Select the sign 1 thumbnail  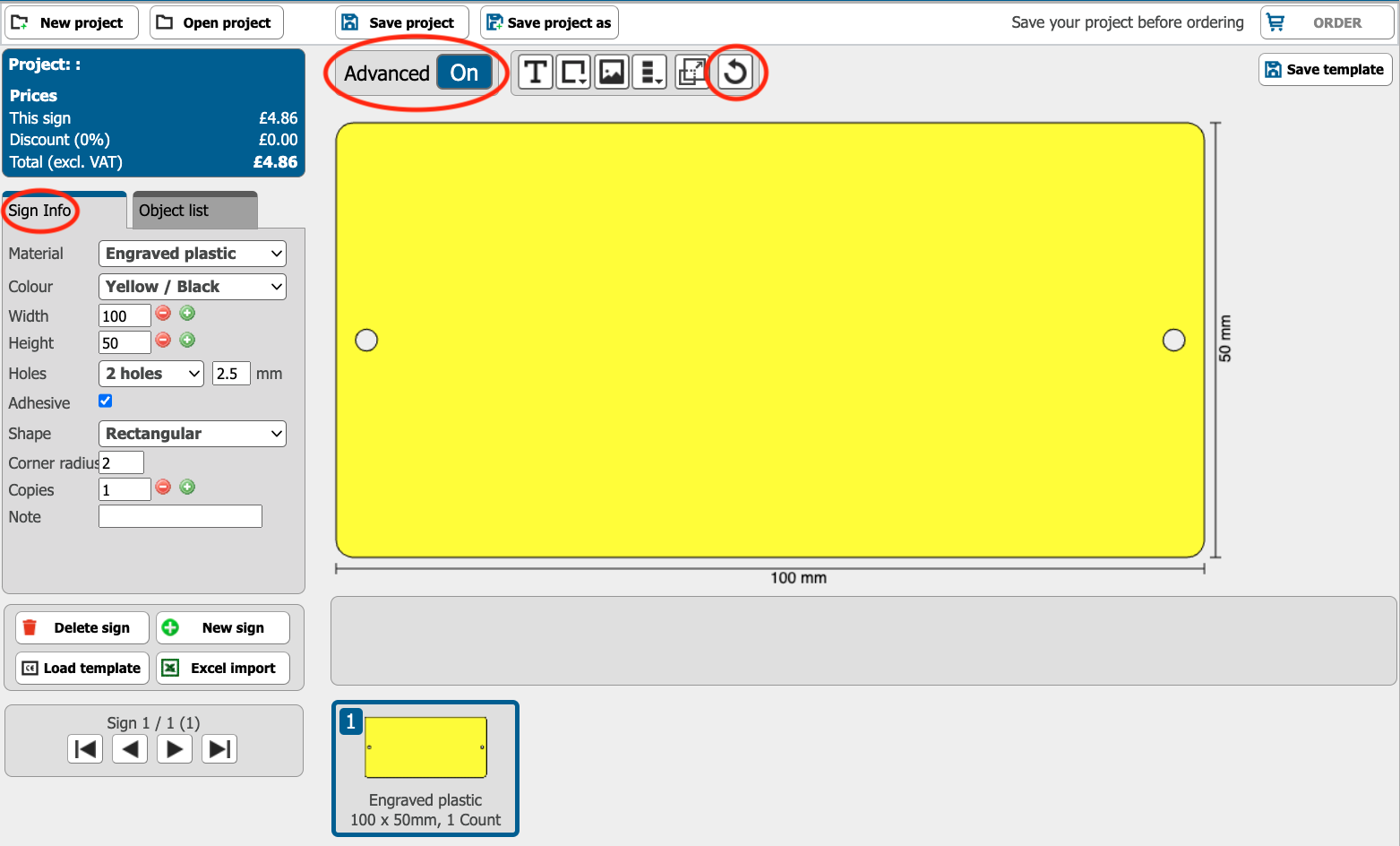(425, 768)
